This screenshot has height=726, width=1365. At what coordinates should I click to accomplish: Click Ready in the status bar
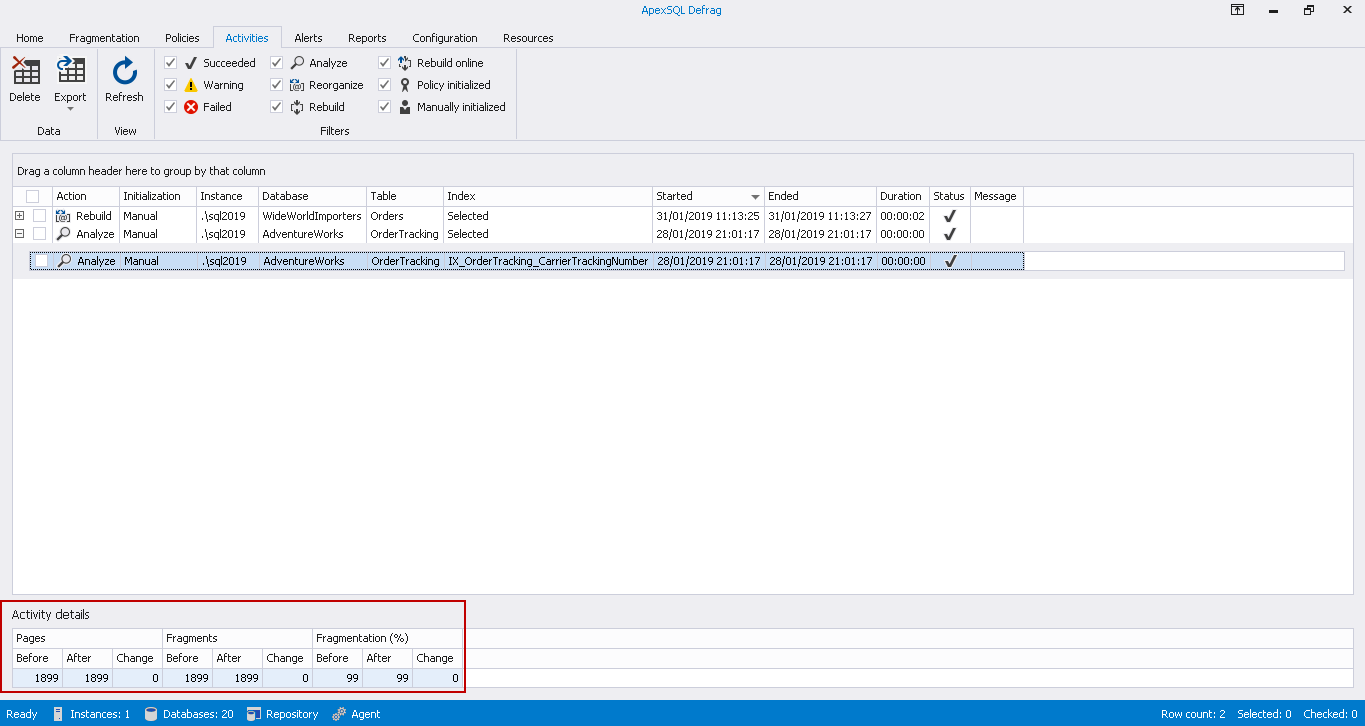tap(21, 713)
